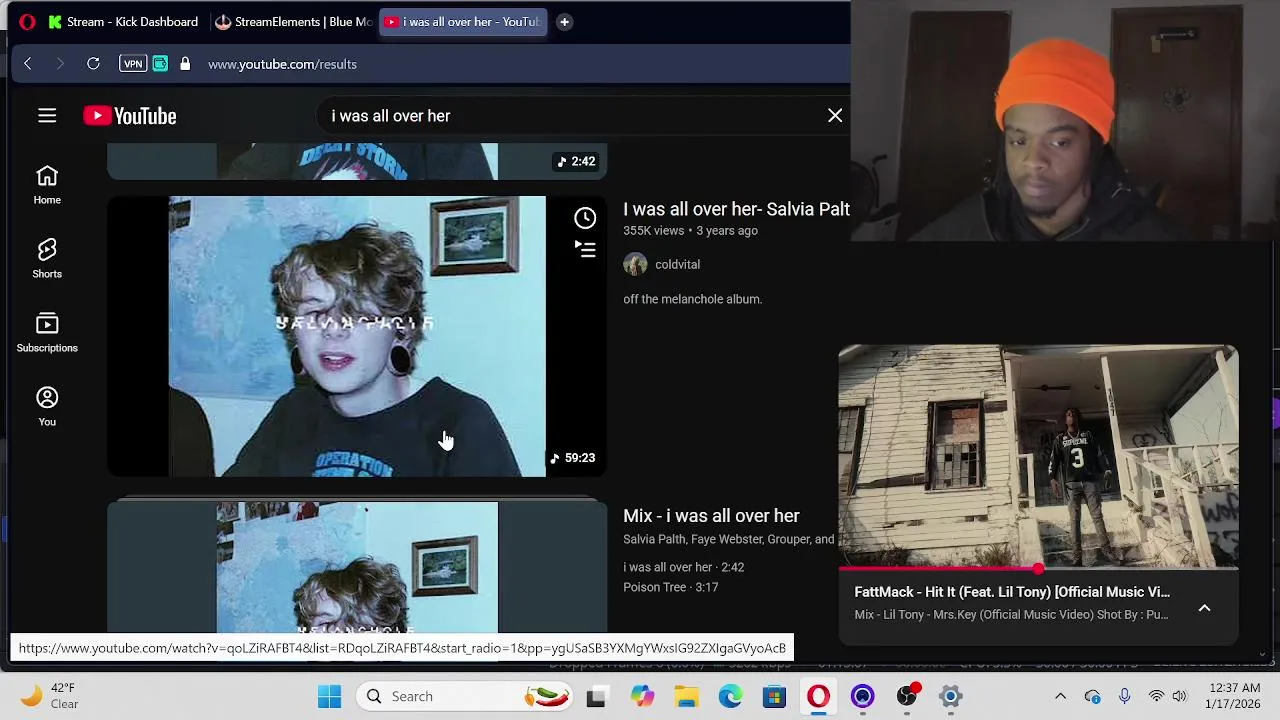Show hidden system tray icons
The width and height of the screenshot is (1280, 720).
pos(1060,696)
